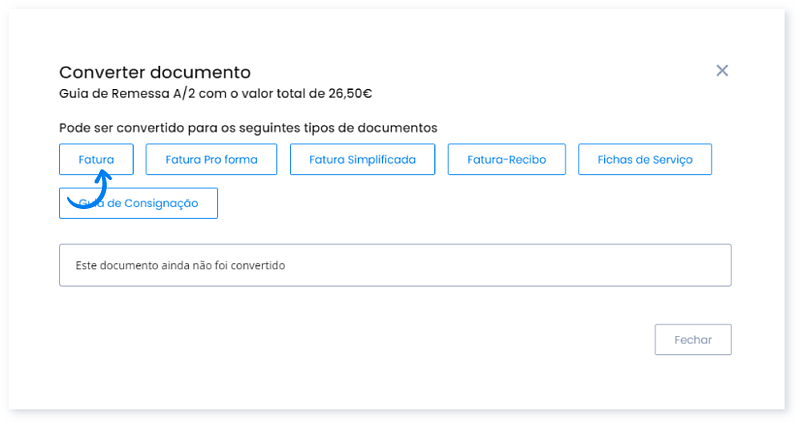Screen dimensions: 800x424
Task: Open service sheets conversion option
Action: 644,160
